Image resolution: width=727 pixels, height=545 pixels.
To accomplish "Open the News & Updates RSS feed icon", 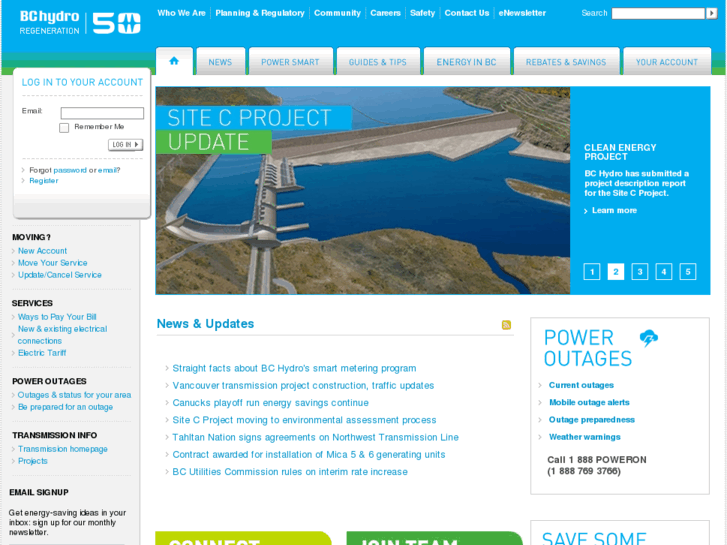I will pos(506,325).
